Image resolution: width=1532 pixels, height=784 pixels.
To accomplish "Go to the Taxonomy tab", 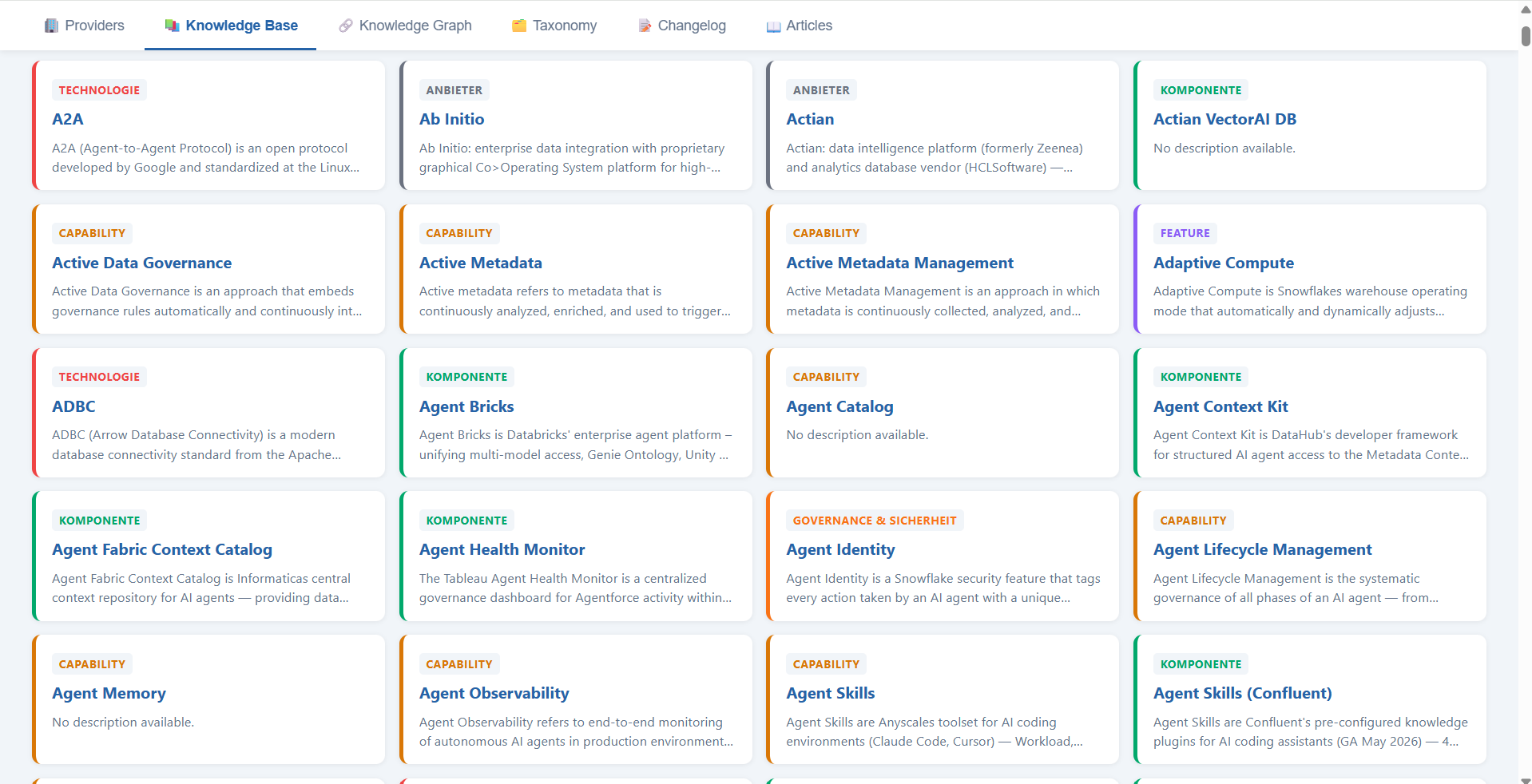I will point(555,26).
